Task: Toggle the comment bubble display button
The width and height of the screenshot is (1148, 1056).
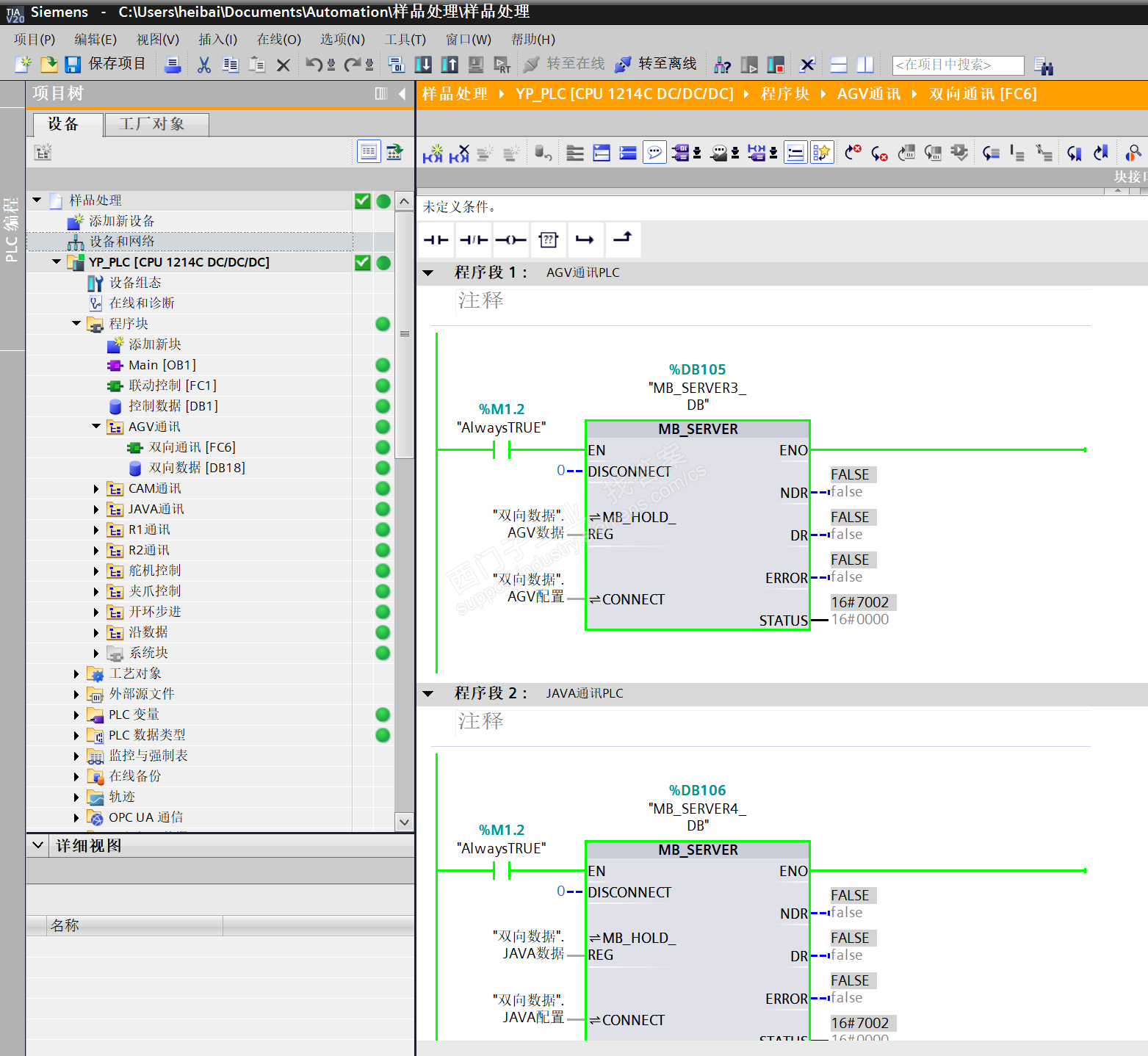Action: click(654, 153)
